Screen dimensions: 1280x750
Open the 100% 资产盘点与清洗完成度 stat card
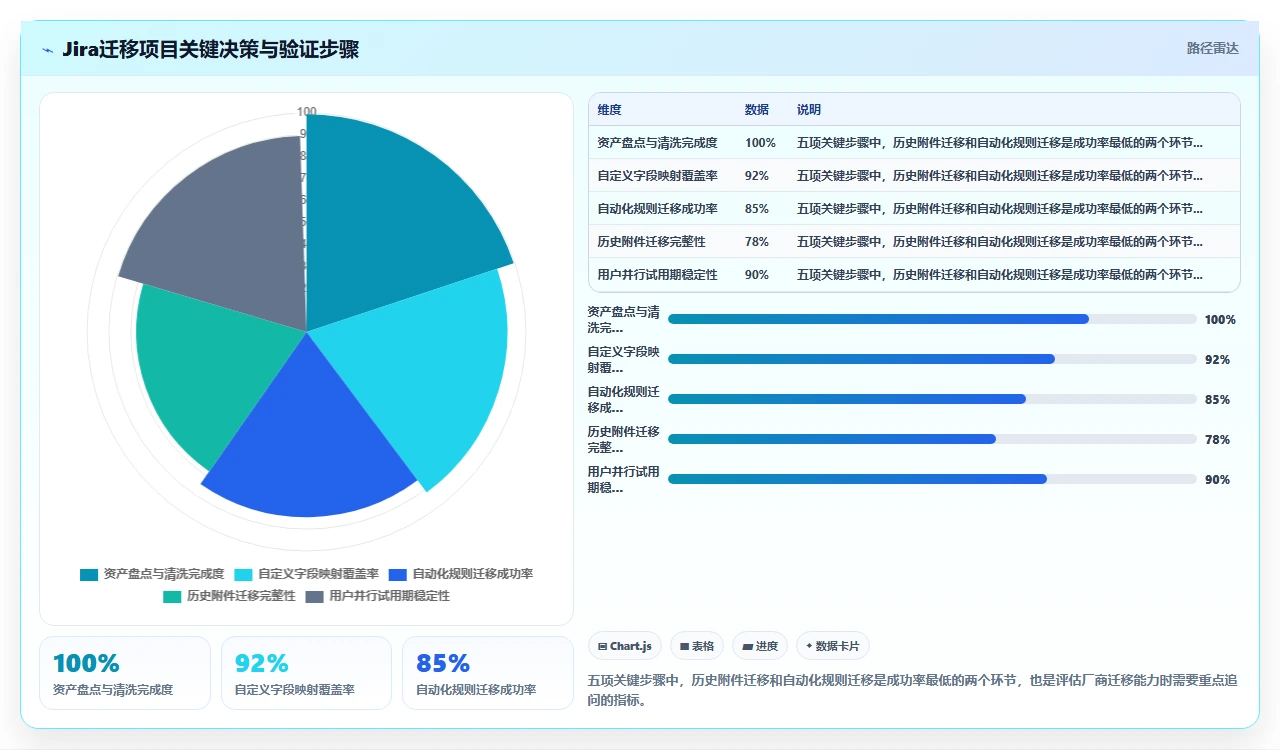click(x=125, y=673)
